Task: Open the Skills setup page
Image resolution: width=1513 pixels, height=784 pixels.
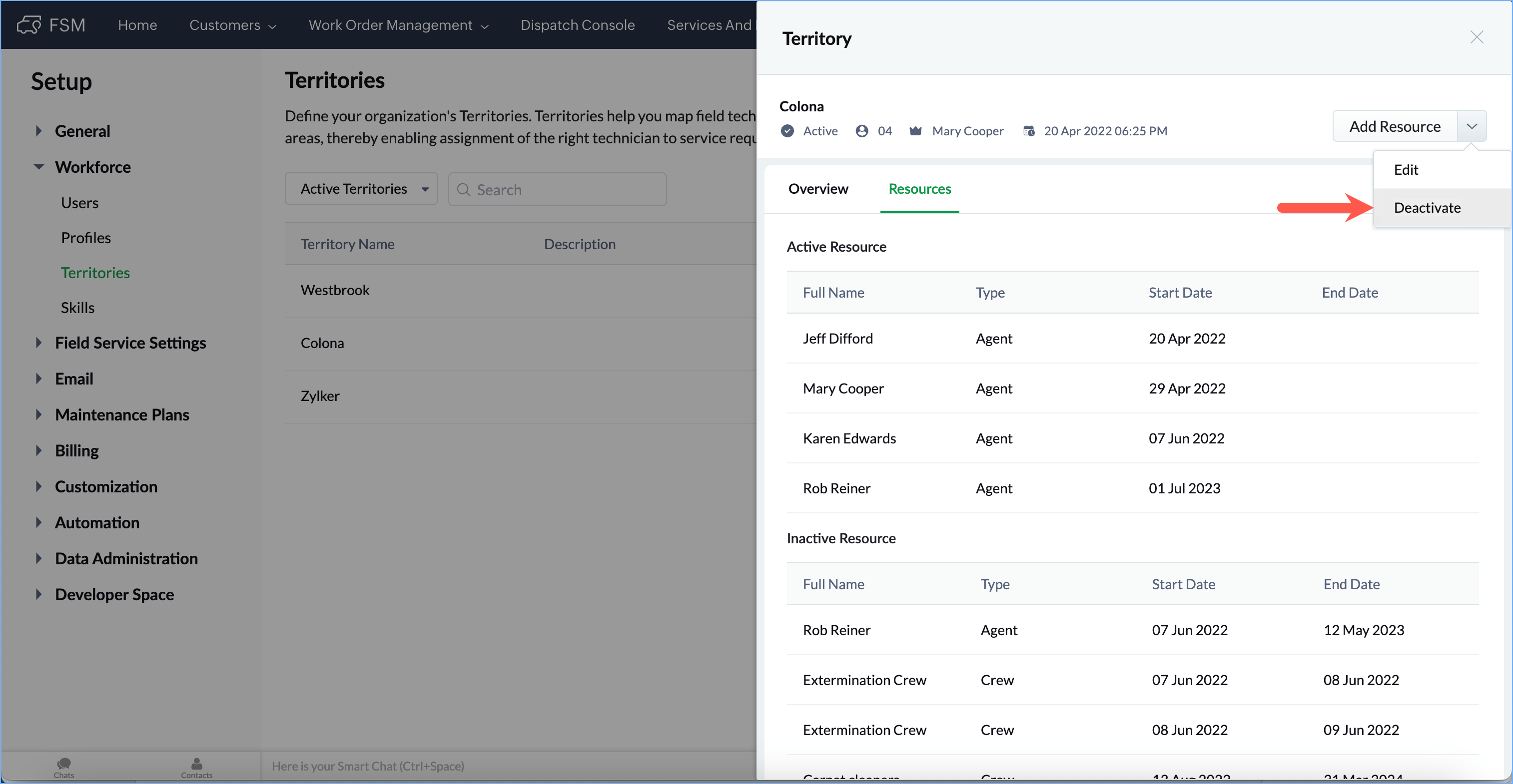Action: [x=77, y=308]
